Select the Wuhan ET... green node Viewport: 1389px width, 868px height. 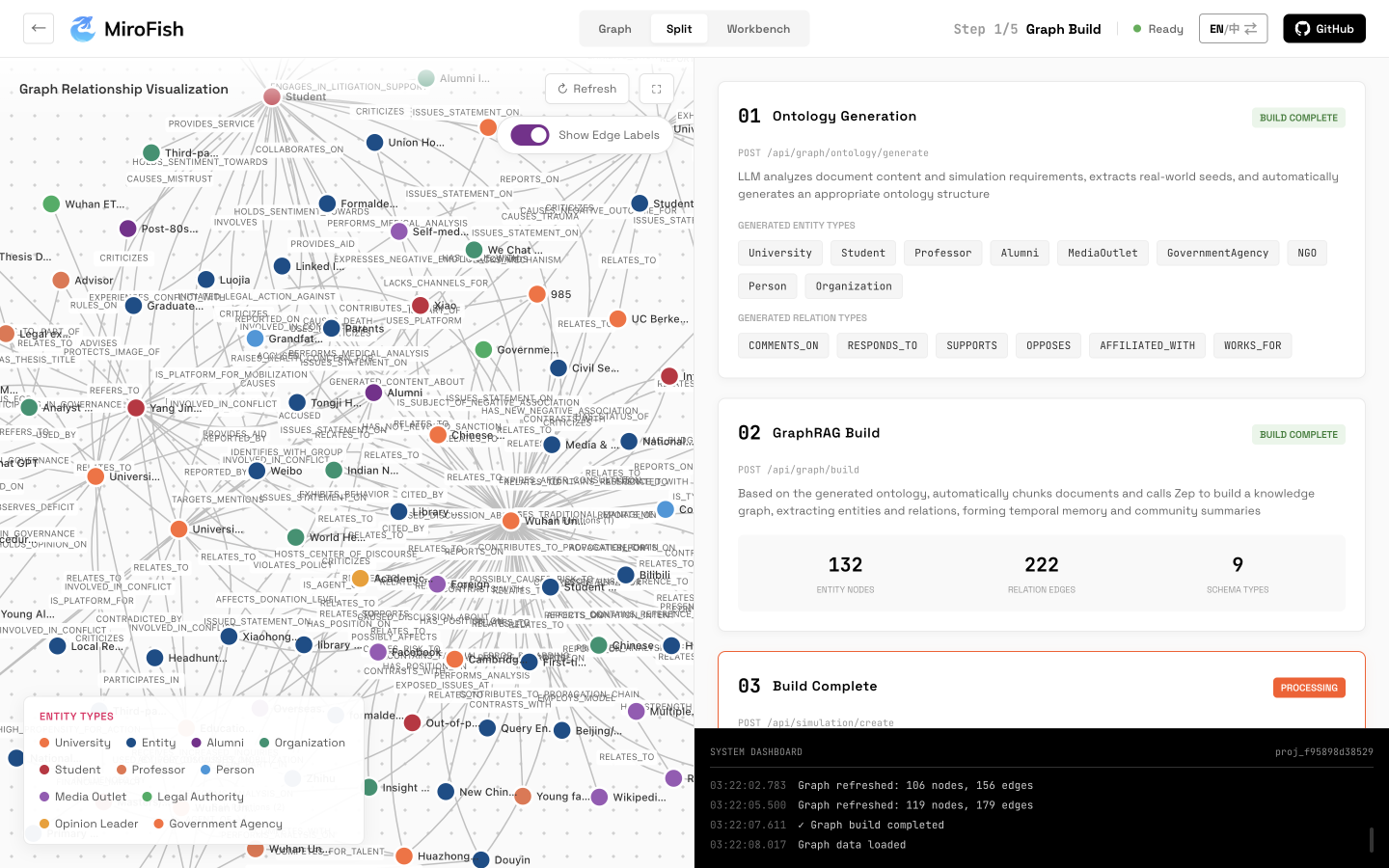point(52,204)
